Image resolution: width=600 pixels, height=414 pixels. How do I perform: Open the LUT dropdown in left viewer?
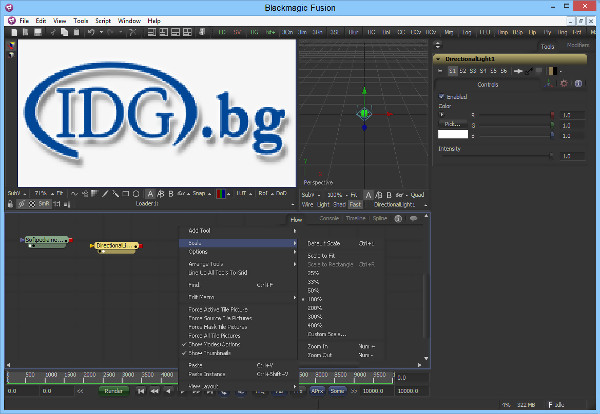click(x=243, y=194)
